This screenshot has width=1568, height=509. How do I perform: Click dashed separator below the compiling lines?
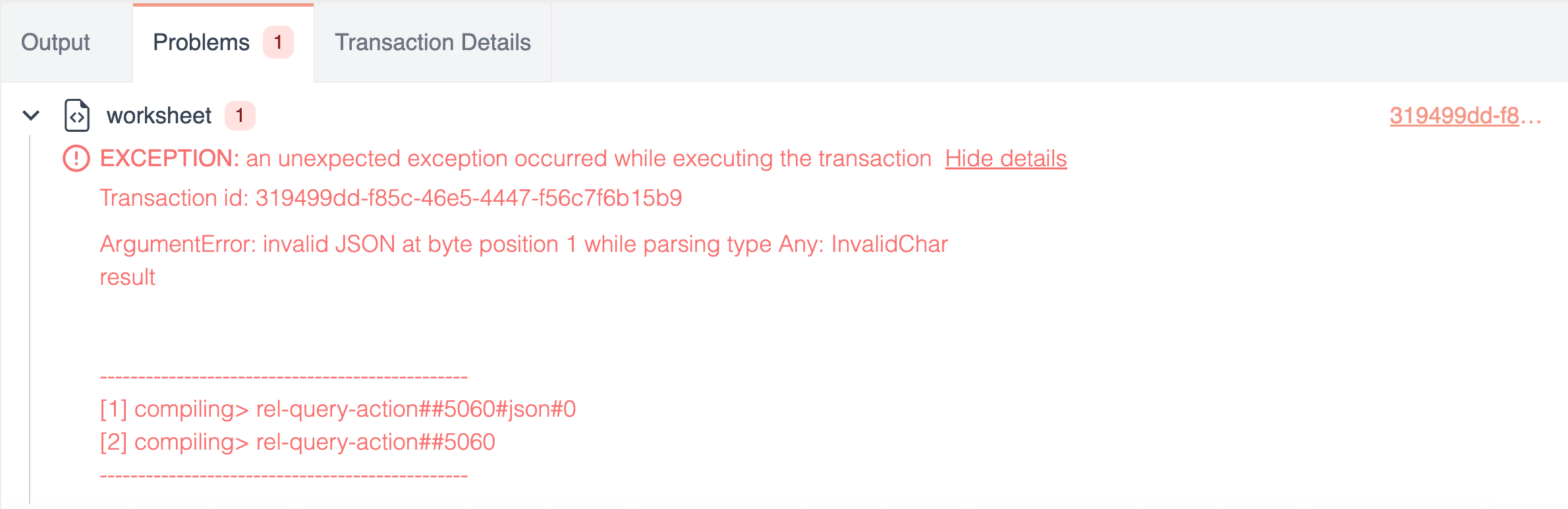283,476
